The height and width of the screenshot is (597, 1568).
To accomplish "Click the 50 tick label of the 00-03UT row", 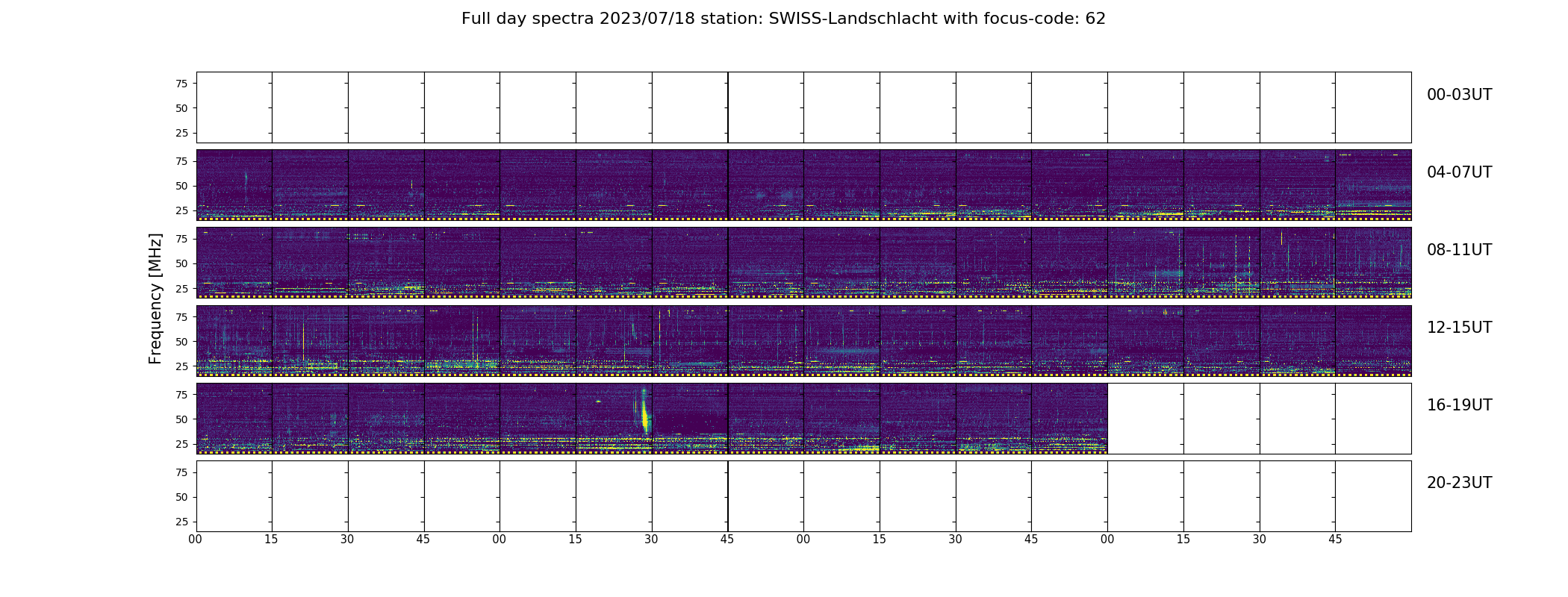I will (181, 108).
